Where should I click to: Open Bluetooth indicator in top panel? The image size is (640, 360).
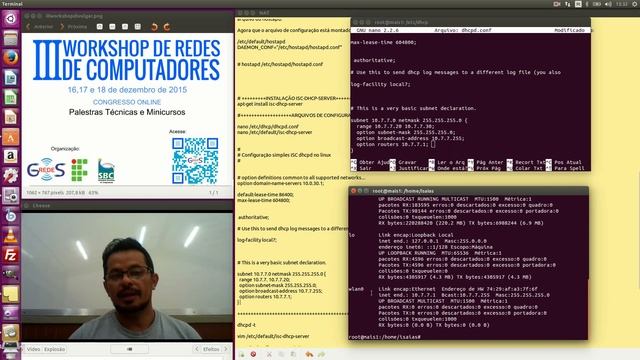click(587, 4)
